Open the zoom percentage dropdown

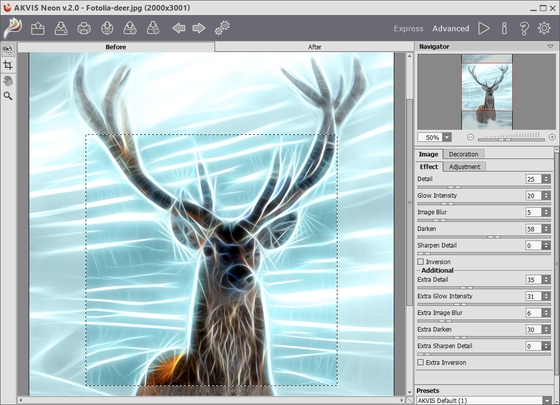[x=447, y=137]
